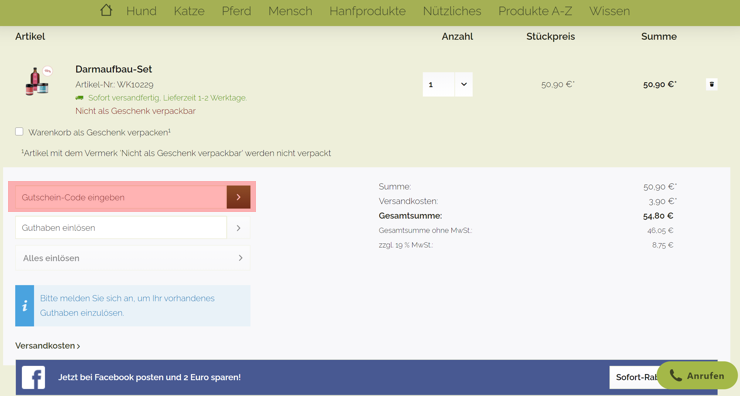The image size is (740, 396).
Task: Enable Warenkorb als Geschenk verpacken
Action: click(x=19, y=132)
